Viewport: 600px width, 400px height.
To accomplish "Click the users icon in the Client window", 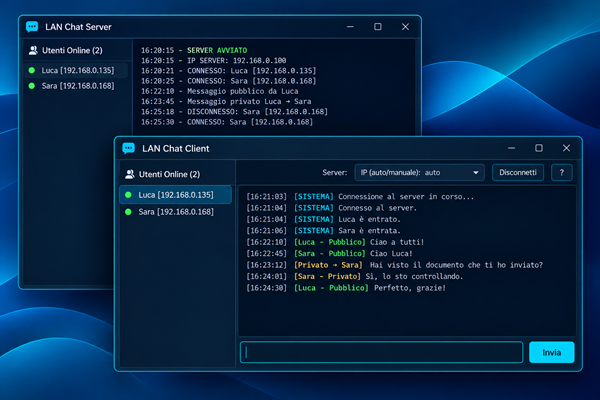I will (x=130, y=174).
